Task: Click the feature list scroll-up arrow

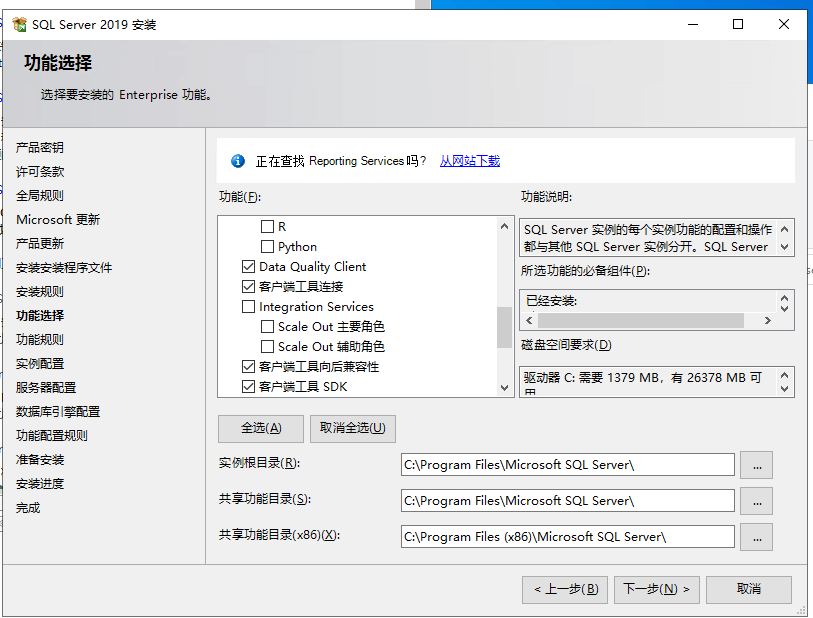Action: click(x=504, y=227)
